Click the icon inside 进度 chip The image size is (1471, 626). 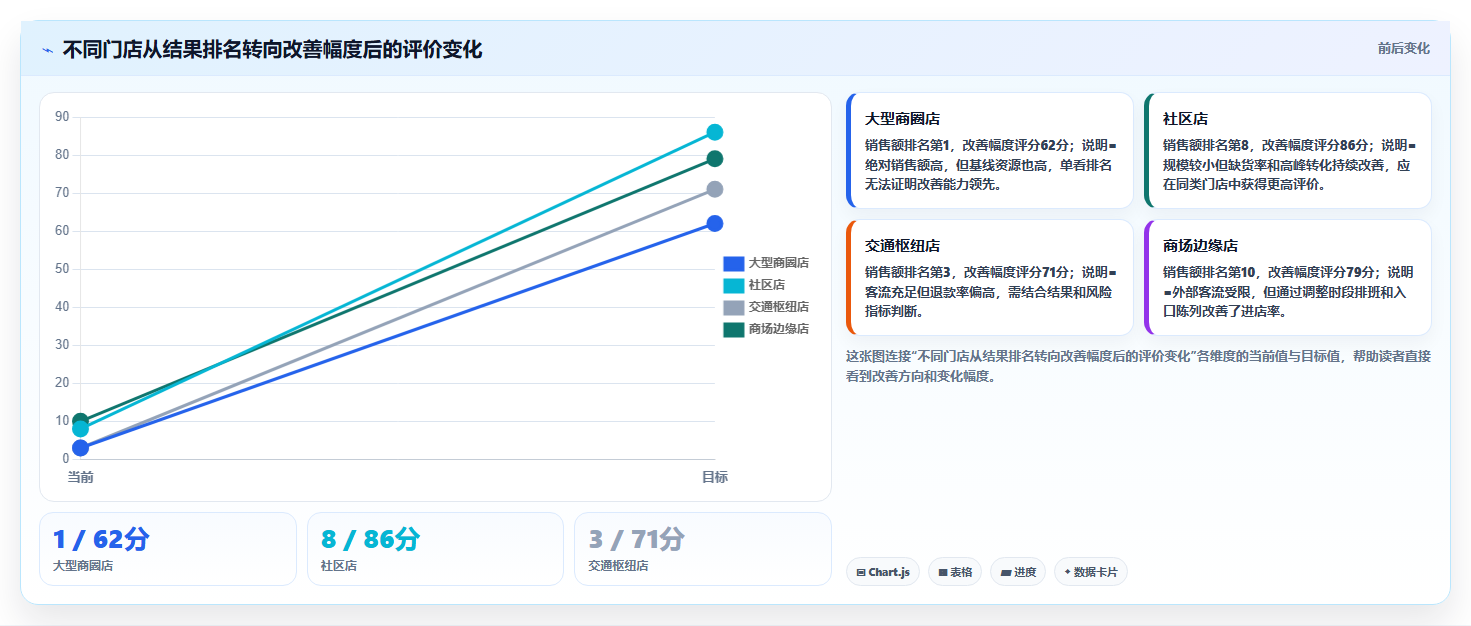point(1006,573)
